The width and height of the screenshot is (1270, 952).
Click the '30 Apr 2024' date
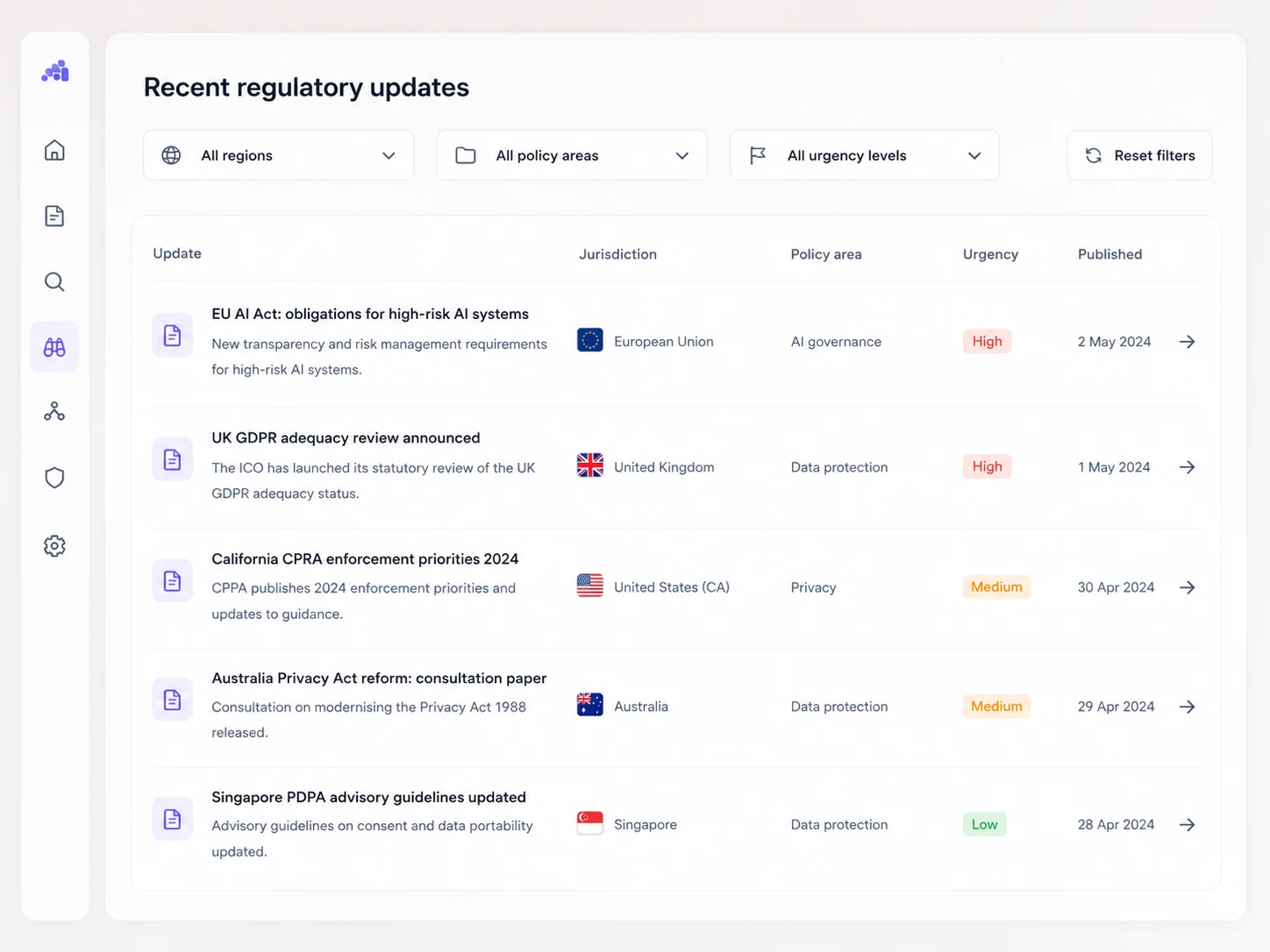1116,587
